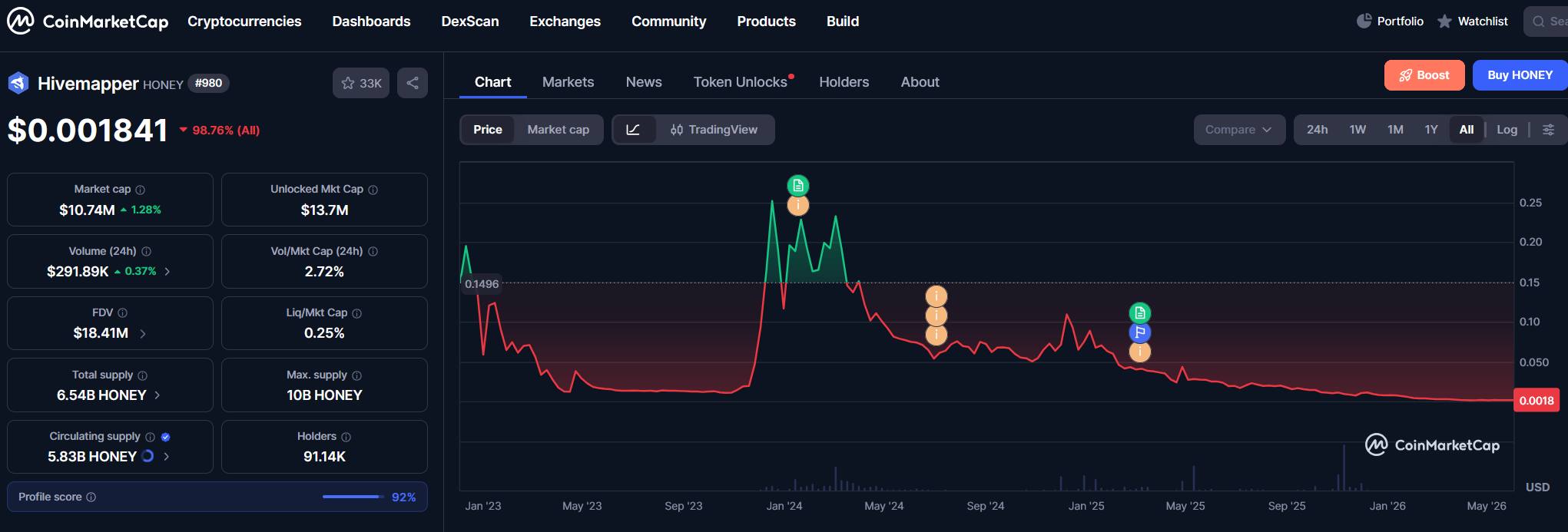Open Vol/Mkt Cap (24h) info icon
This screenshot has width=1568, height=532.
(x=373, y=251)
